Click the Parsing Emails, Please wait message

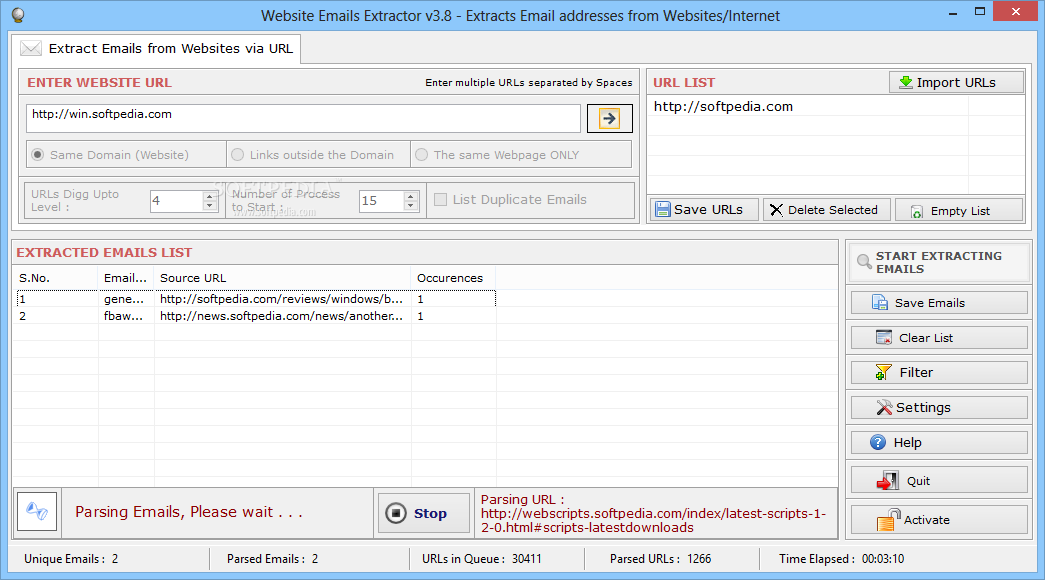tap(189, 512)
